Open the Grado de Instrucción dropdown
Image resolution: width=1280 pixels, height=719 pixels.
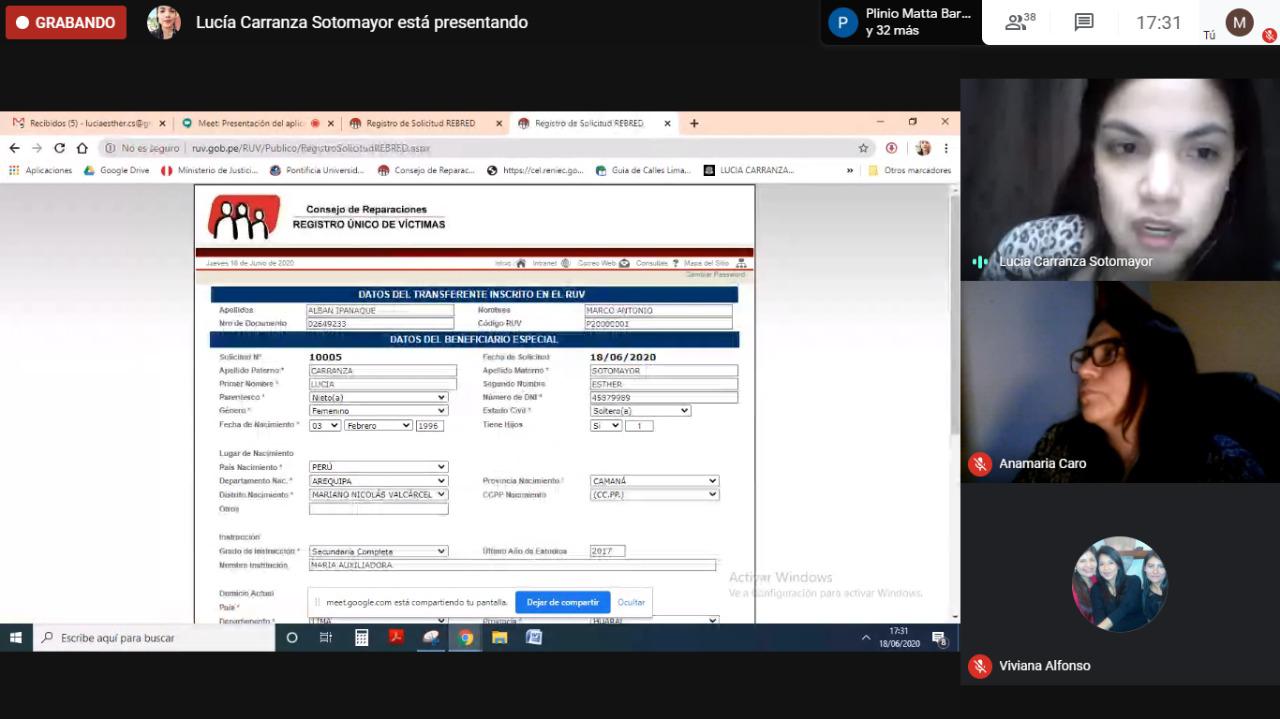(x=378, y=551)
